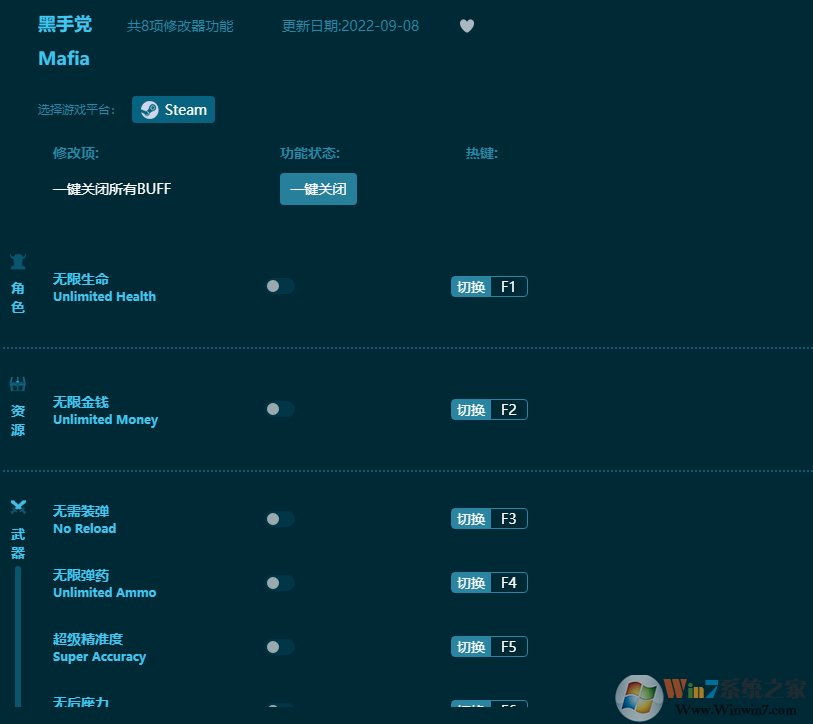Click the F3 切换 button for No Reload
This screenshot has height=724, width=813.
pyautogui.click(x=489, y=518)
